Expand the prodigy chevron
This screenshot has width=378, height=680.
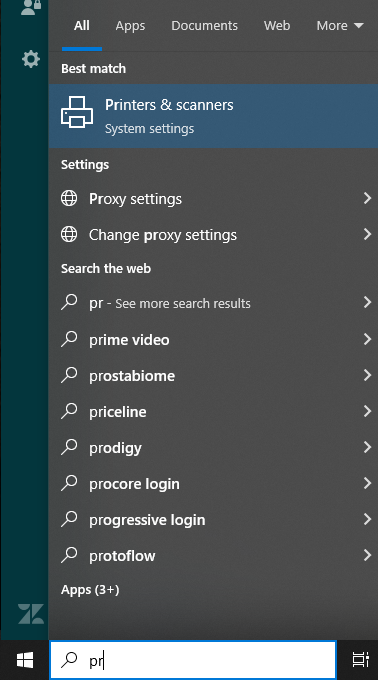(x=367, y=447)
